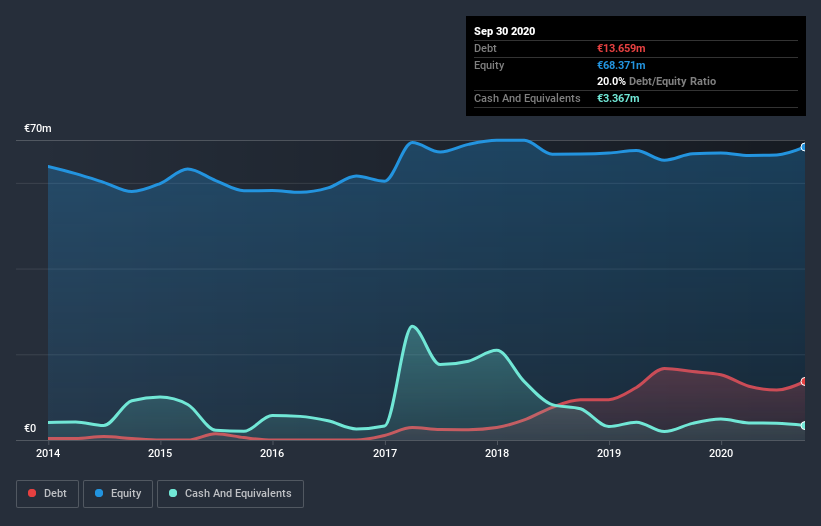Click the 20.0% Debt/Equity Ratio text
821x526 pixels.
[657, 81]
